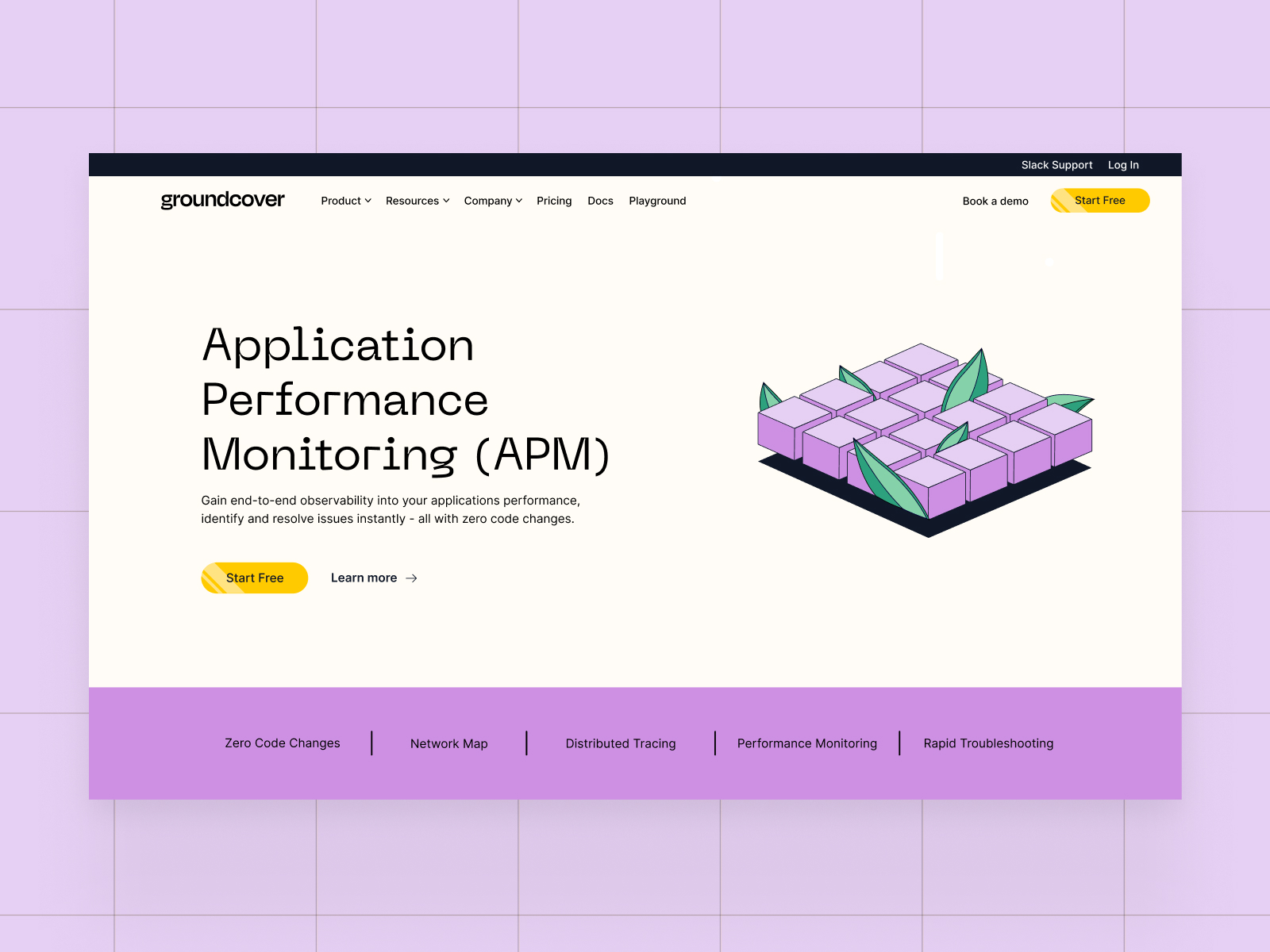Expand the Resources dropdown menu
1270x952 pixels.
418,201
